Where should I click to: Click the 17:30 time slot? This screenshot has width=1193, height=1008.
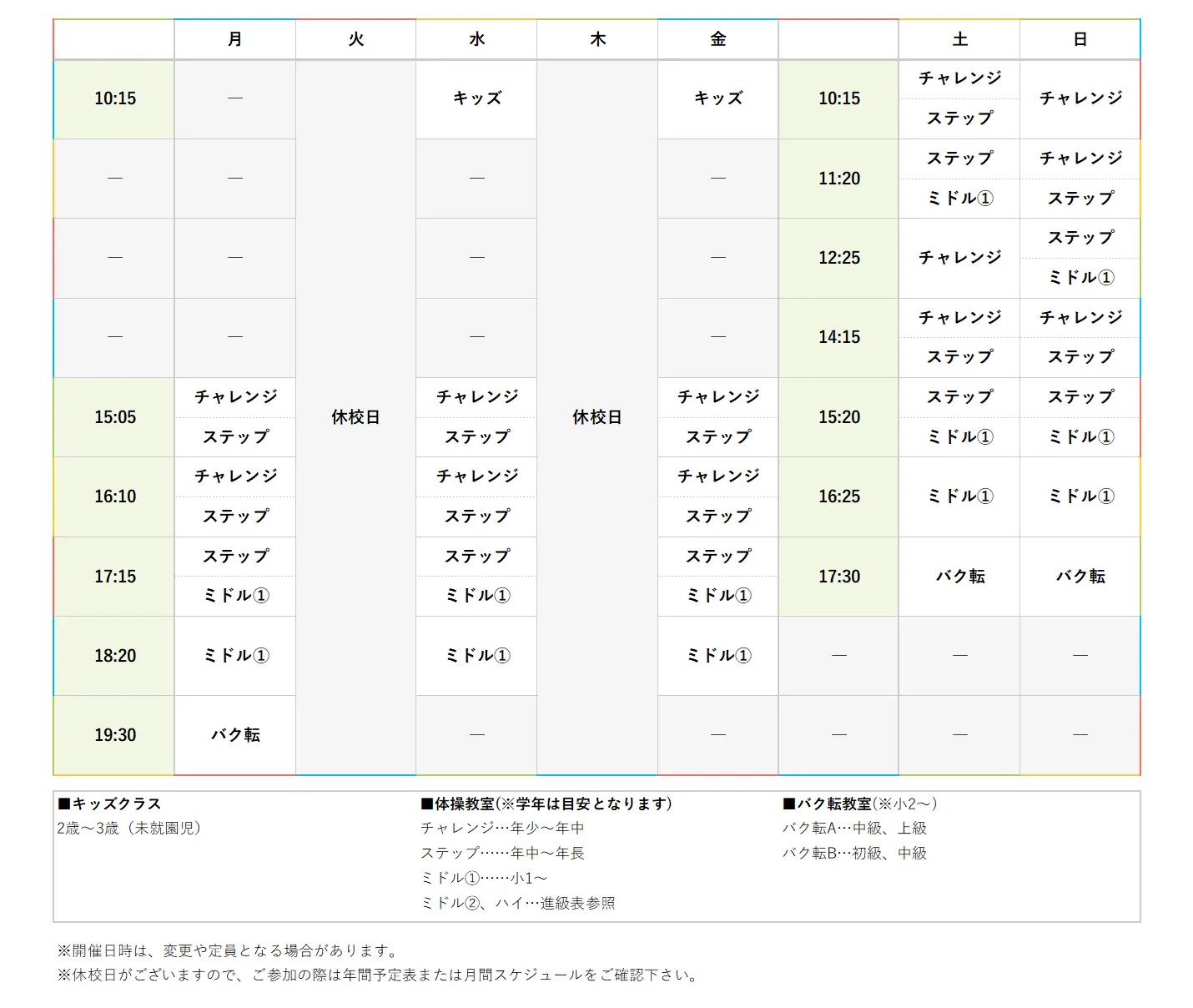(838, 576)
